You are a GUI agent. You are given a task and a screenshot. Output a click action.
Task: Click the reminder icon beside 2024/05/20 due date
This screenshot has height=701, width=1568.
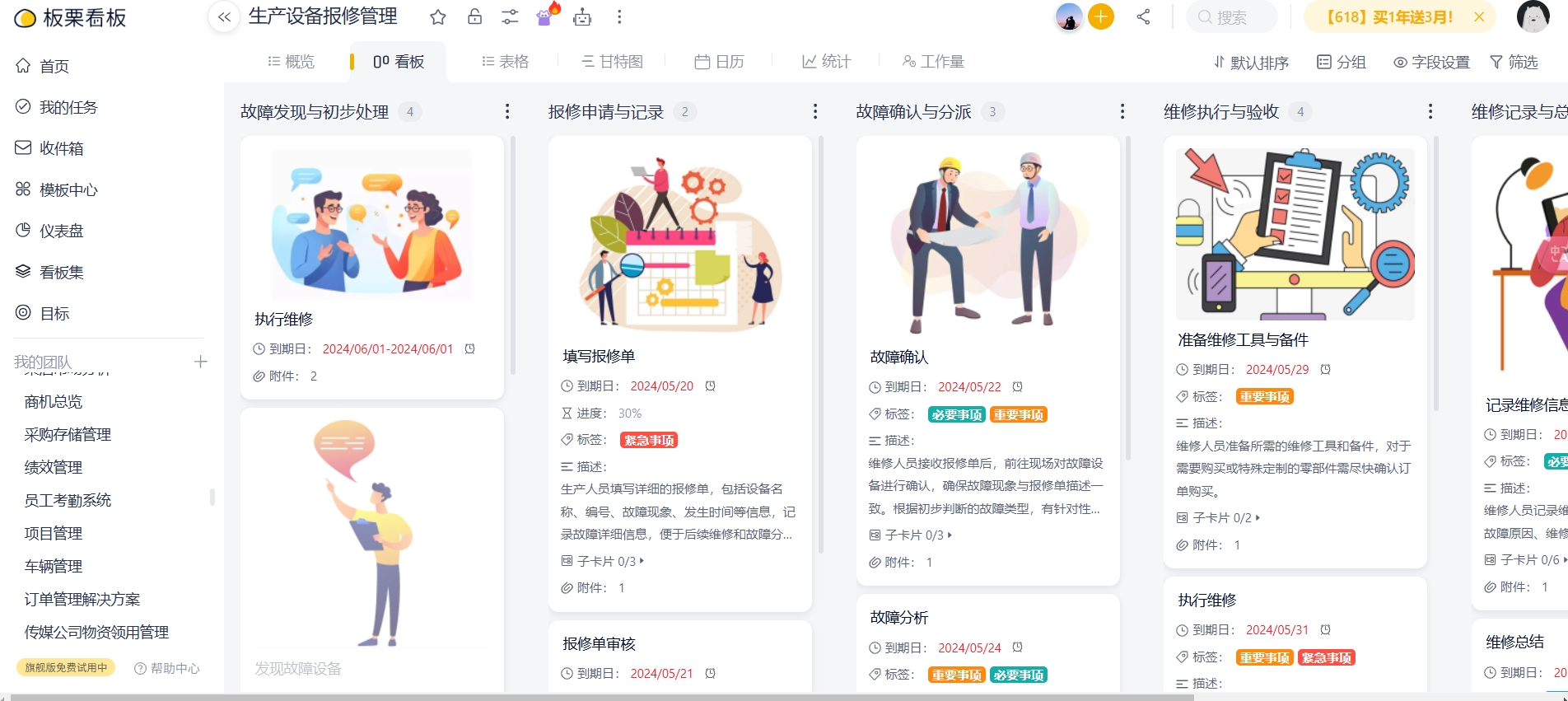(710, 386)
